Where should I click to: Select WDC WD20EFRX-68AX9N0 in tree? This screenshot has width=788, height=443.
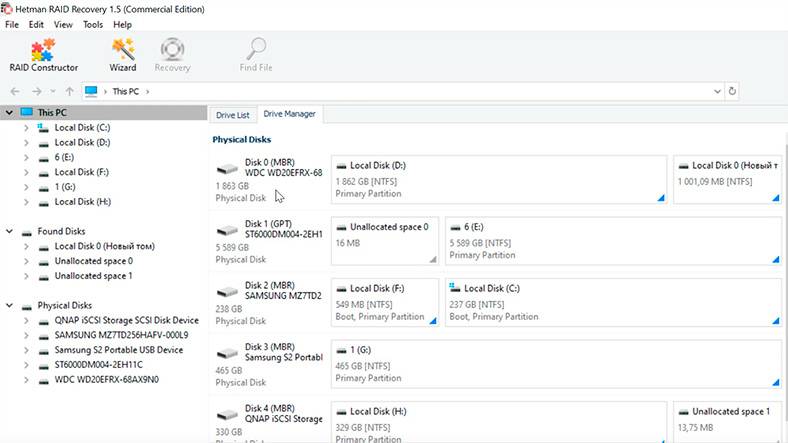pyautogui.click(x=107, y=380)
